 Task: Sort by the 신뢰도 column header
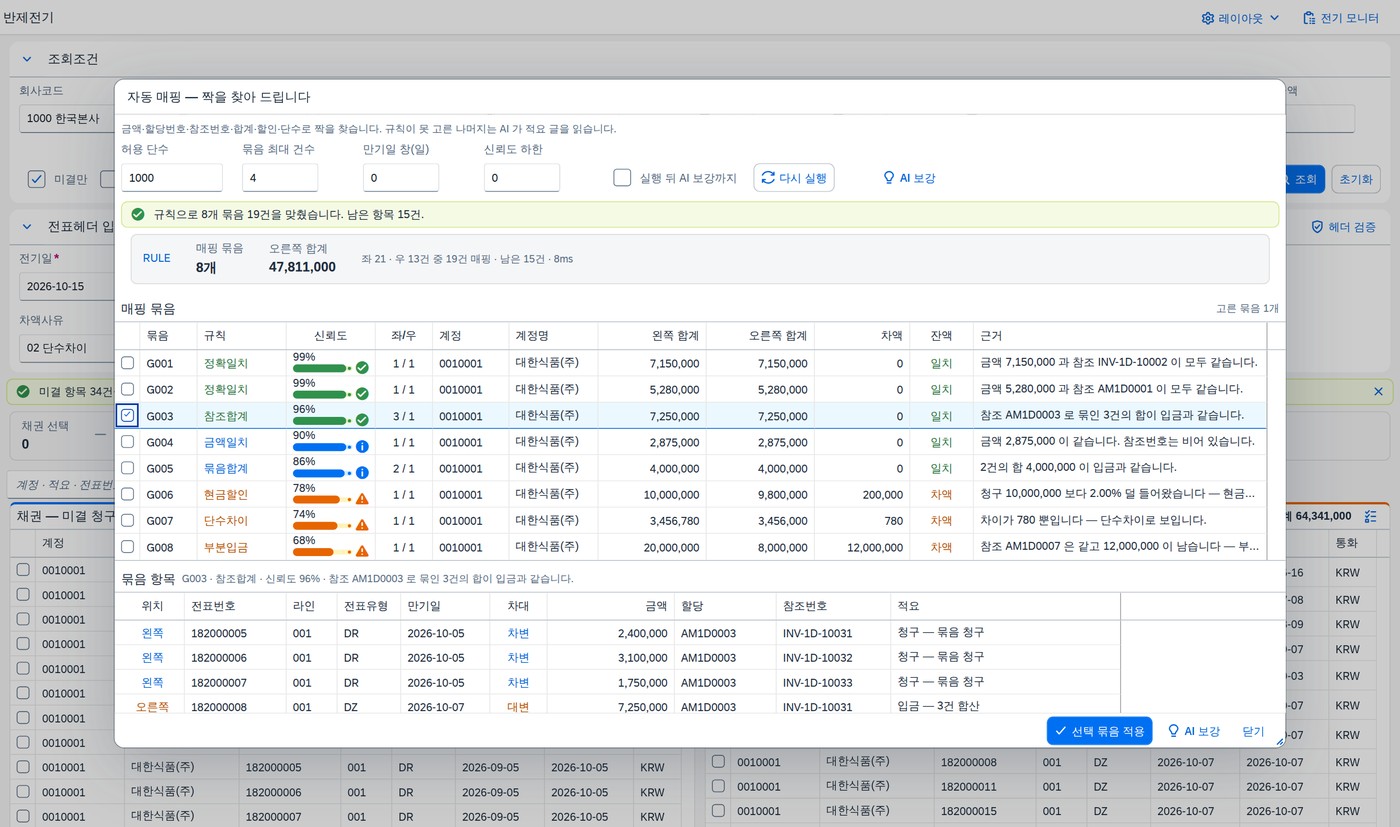(x=329, y=336)
